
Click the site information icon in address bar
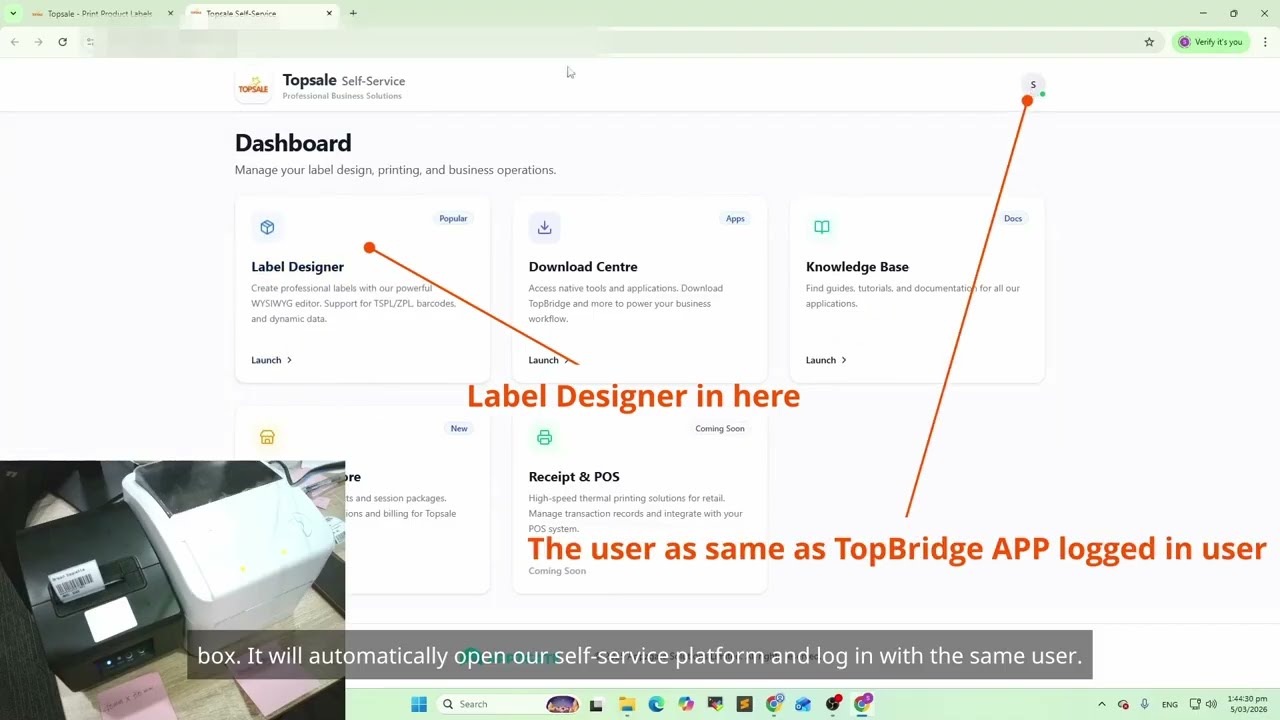(90, 42)
